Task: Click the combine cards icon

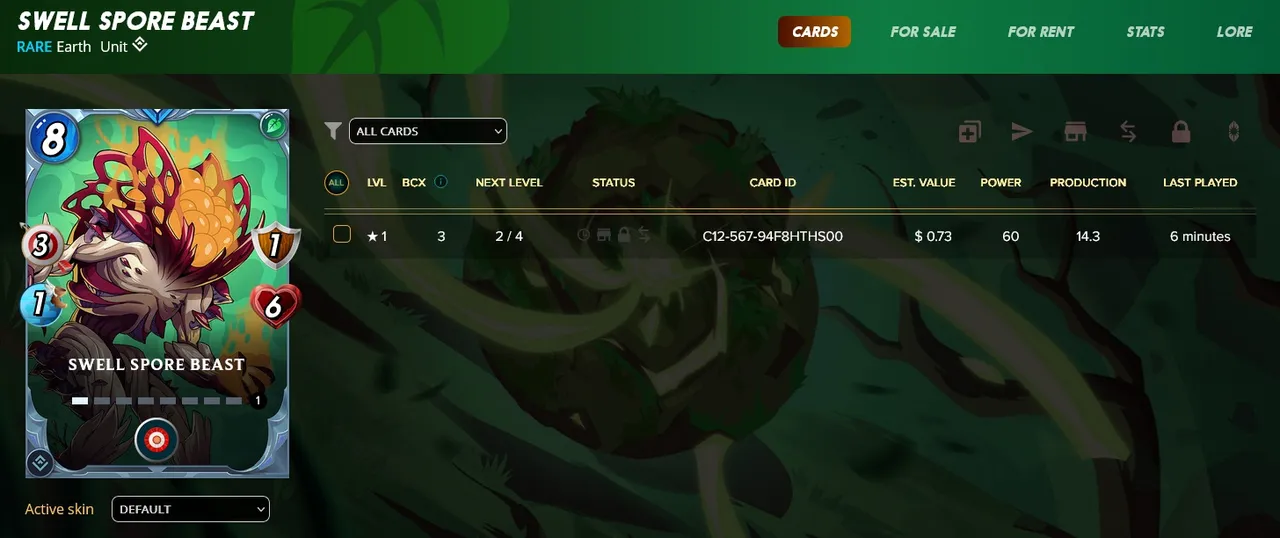Action: click(x=969, y=131)
